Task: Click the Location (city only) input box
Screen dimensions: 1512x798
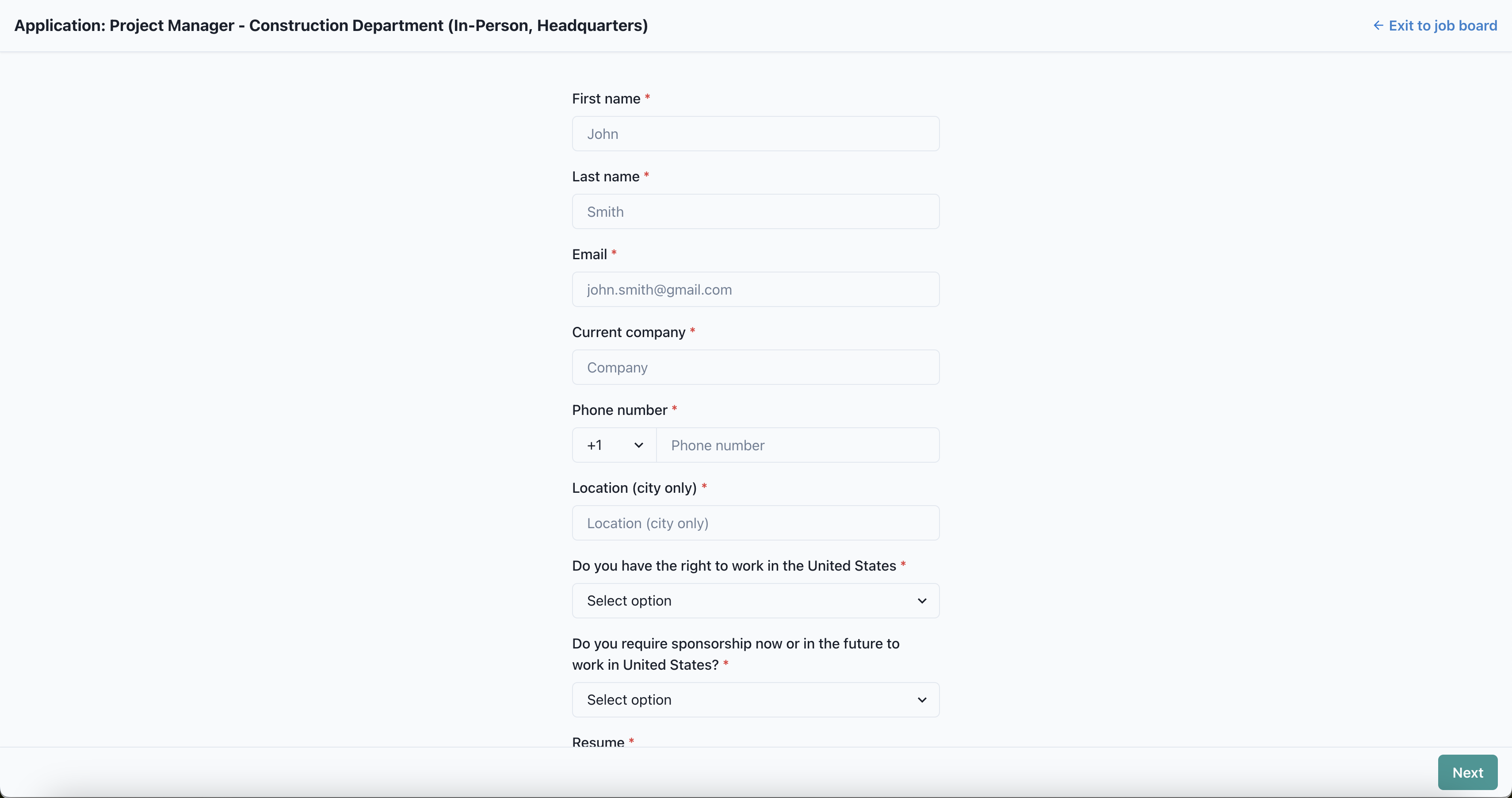Action: (755, 523)
